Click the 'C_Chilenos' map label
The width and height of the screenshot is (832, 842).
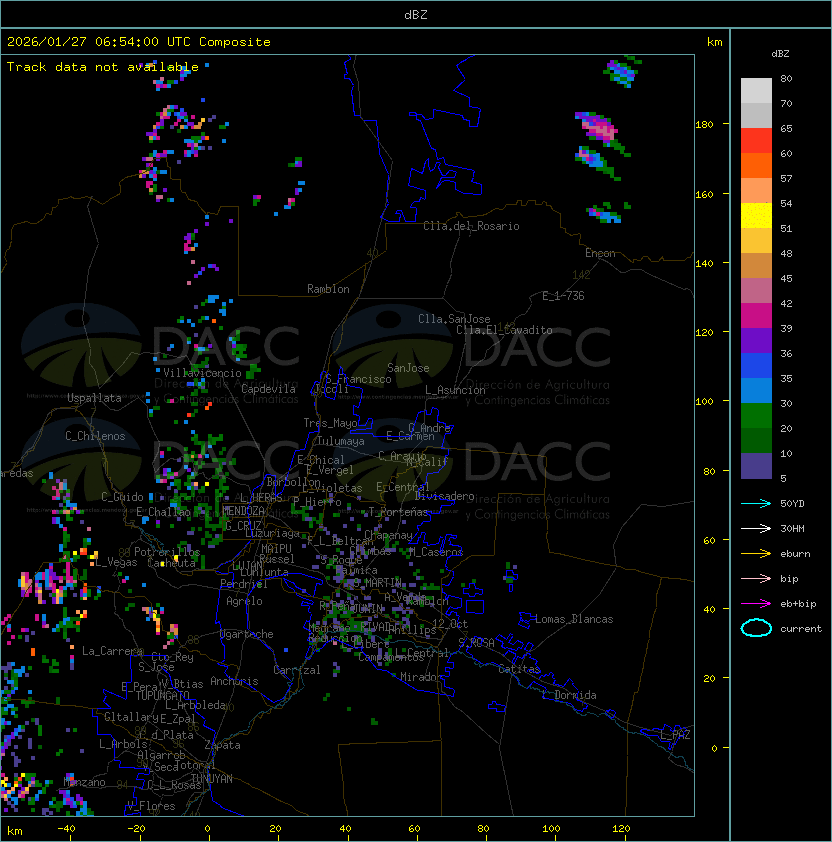95,436
